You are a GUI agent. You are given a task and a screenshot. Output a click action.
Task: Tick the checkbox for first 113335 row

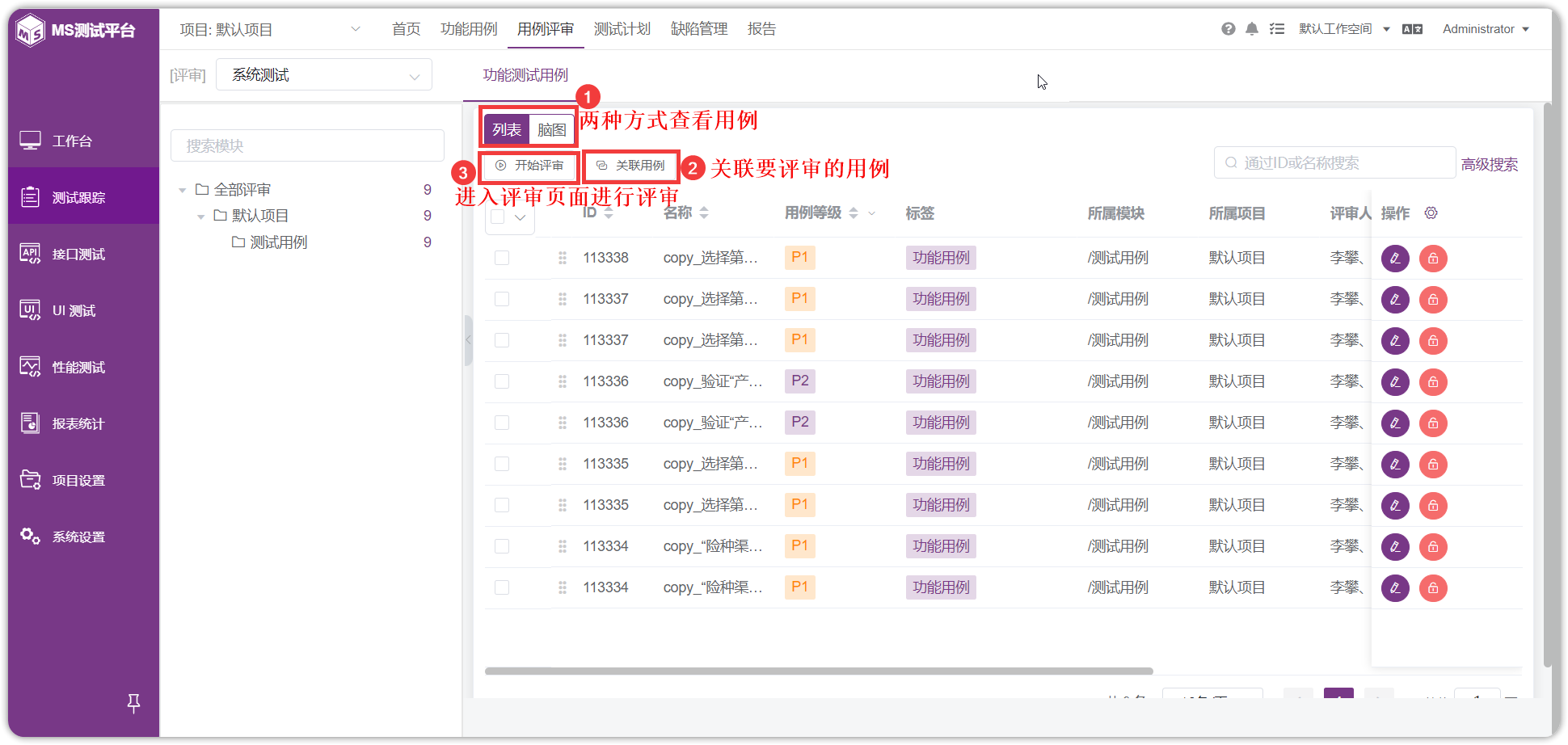[x=502, y=464]
